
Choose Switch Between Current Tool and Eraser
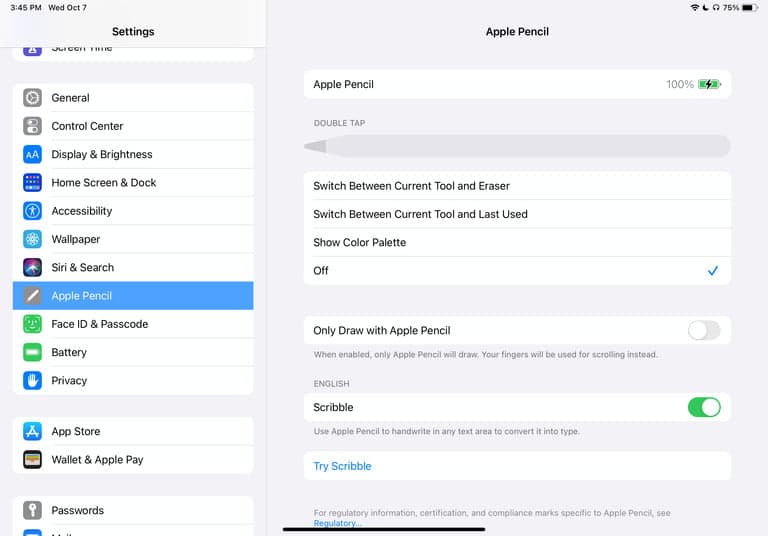(x=517, y=186)
